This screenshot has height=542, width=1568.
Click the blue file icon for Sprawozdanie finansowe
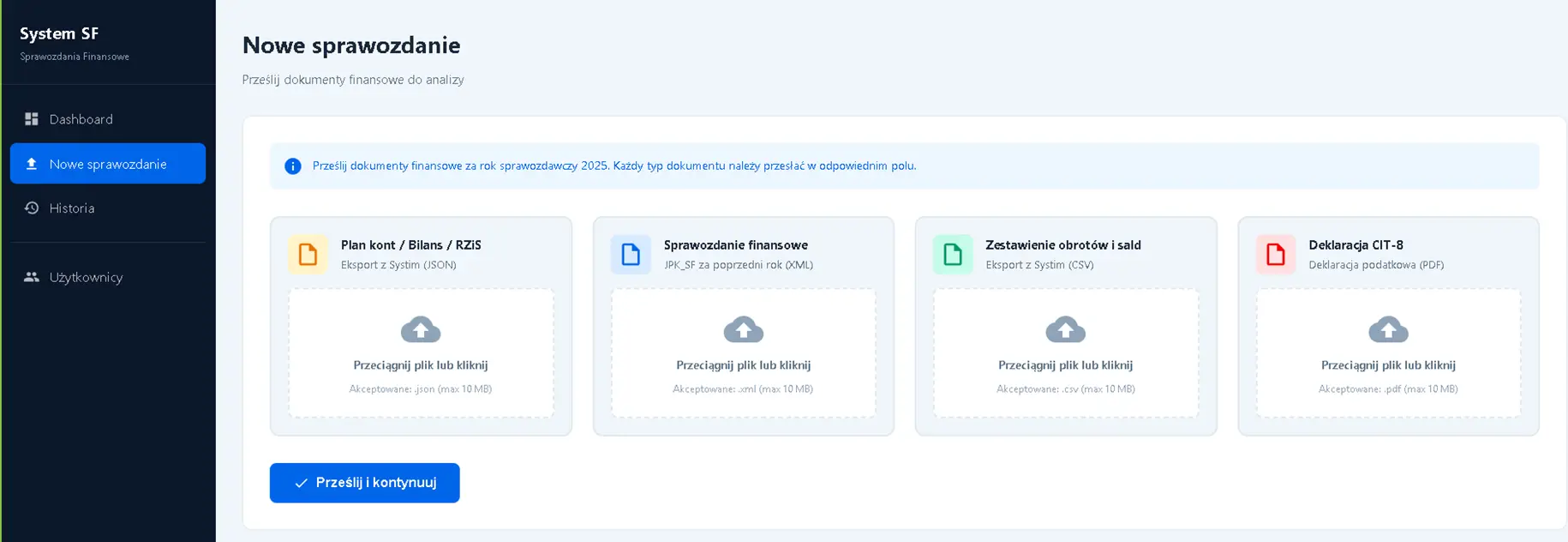click(631, 255)
